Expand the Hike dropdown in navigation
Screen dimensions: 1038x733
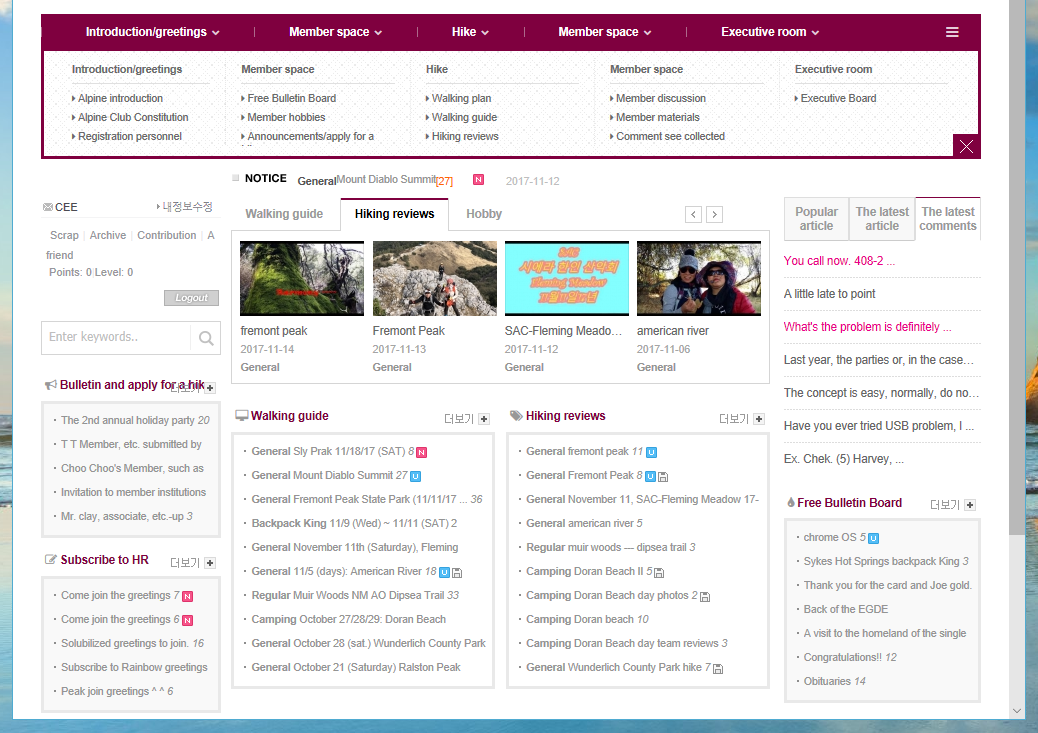click(470, 32)
